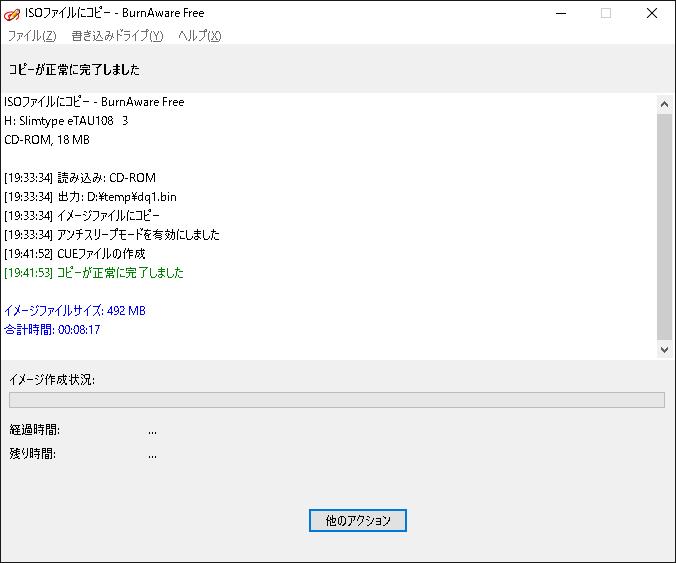Click the イメージファイルサイズ: 492 MB line
The image size is (676, 563).
(75, 311)
